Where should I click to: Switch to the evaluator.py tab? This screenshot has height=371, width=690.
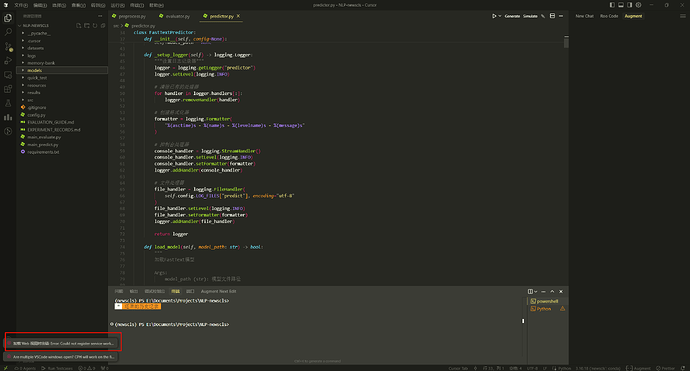coord(175,16)
